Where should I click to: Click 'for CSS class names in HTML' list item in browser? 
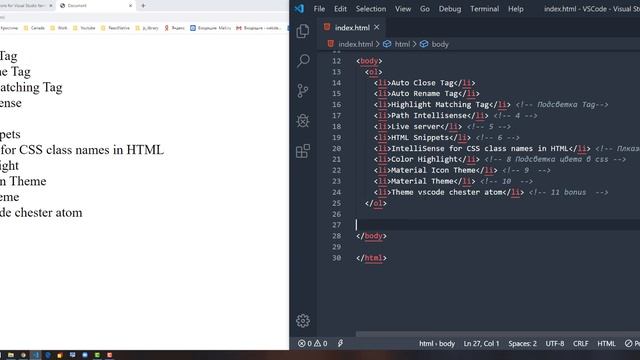82,150
